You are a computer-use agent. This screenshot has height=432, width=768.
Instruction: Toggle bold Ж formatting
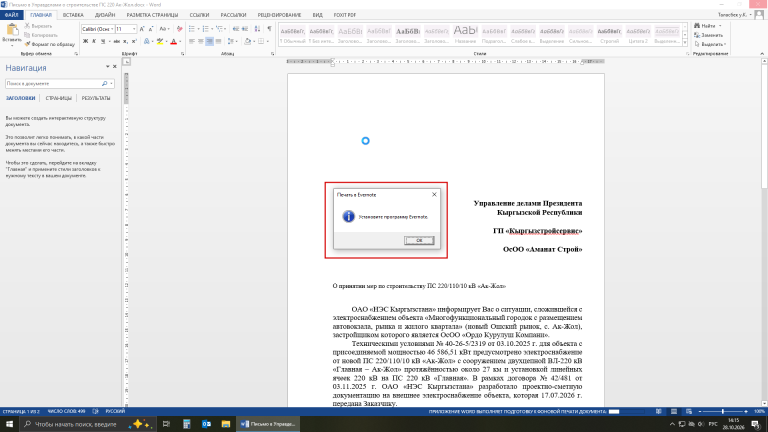(85, 42)
